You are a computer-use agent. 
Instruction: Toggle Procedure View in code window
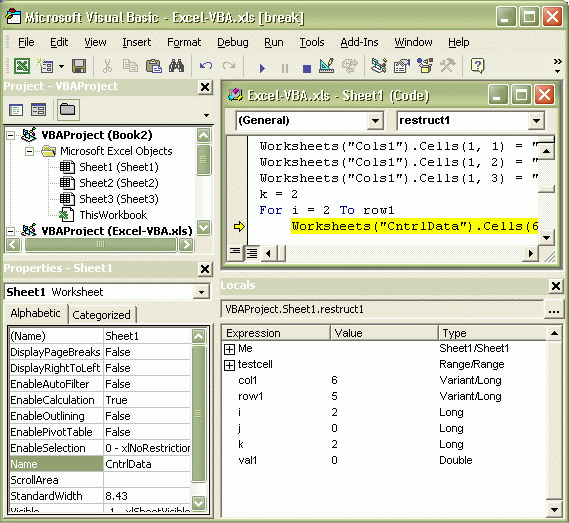(235, 252)
